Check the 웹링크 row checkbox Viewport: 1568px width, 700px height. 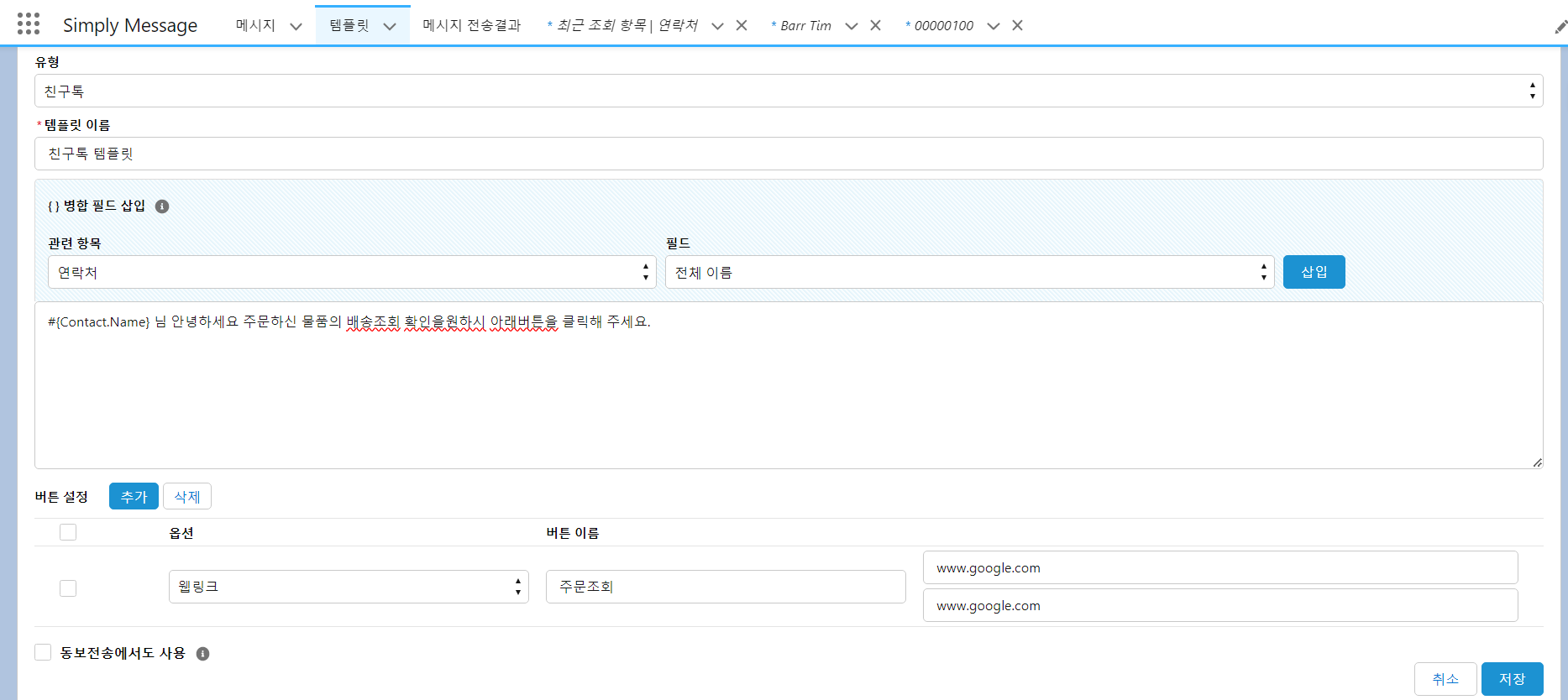[x=68, y=588]
